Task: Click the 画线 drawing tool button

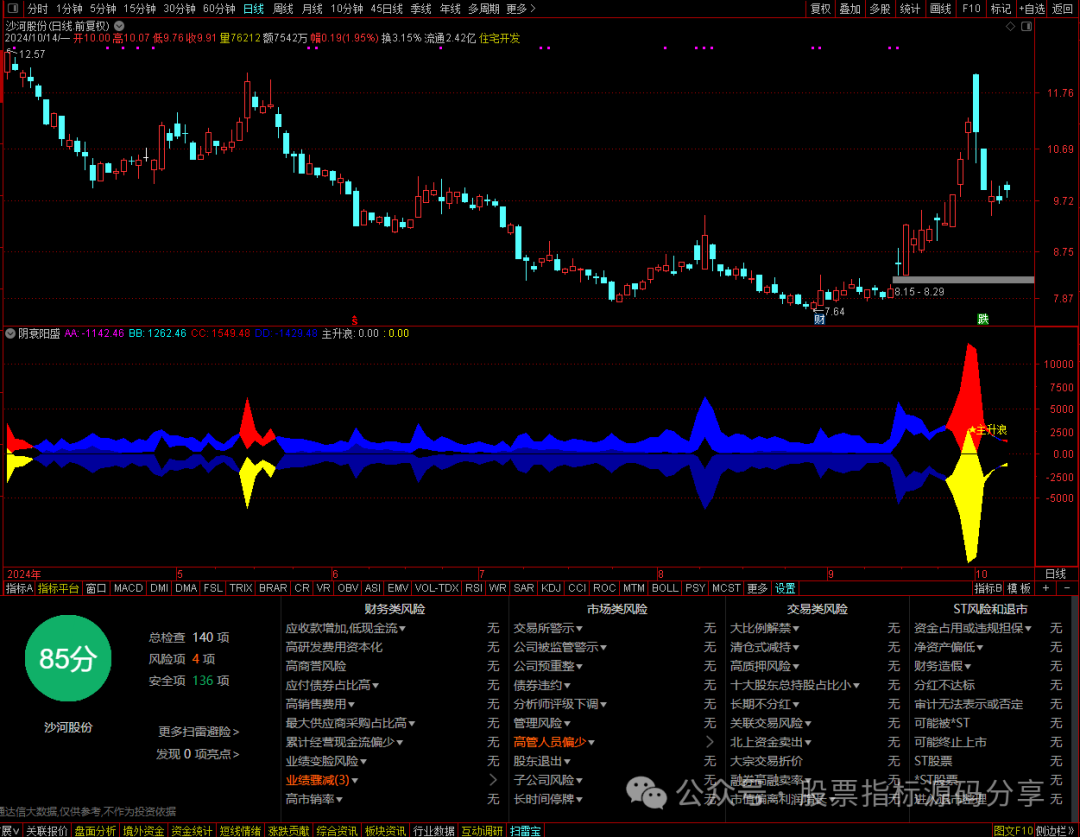Action: (940, 8)
